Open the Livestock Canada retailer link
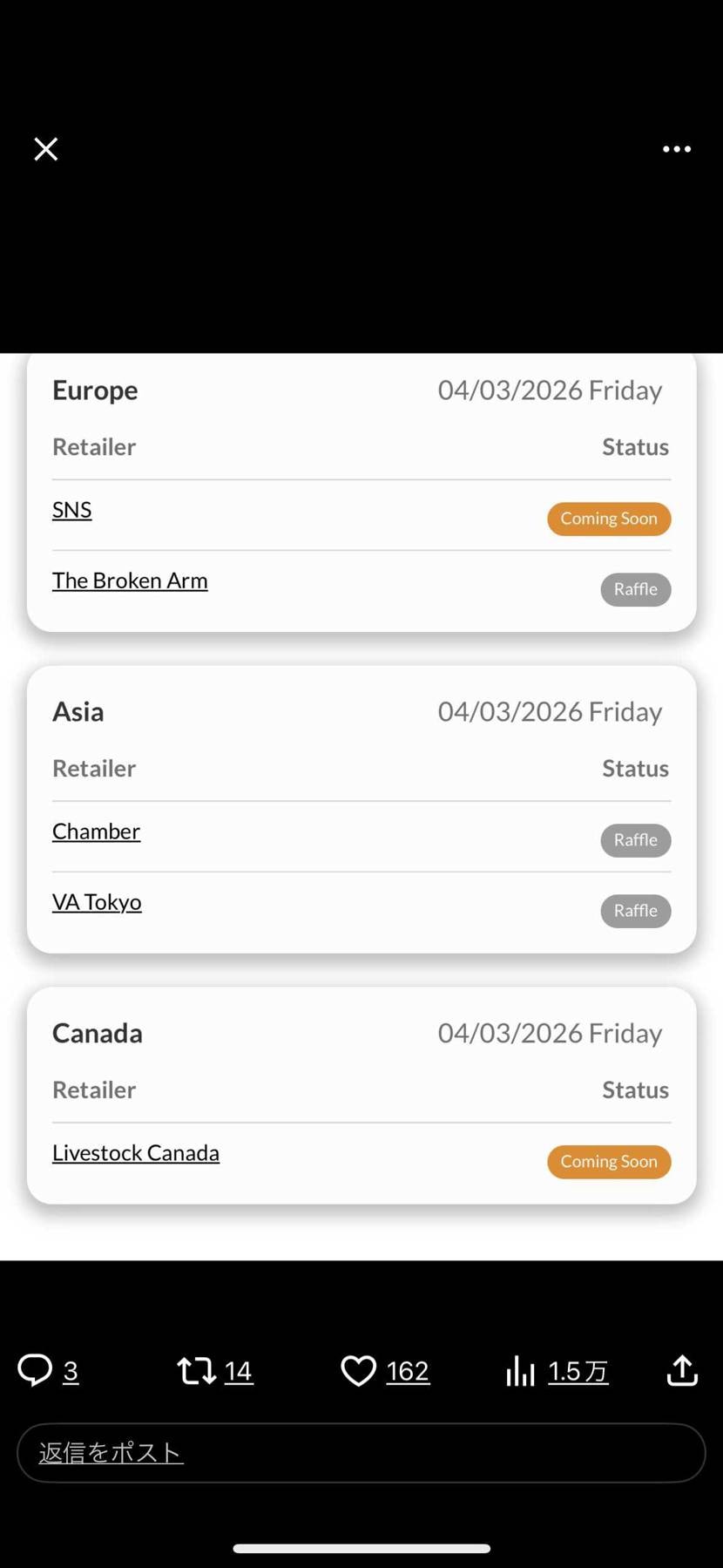This screenshot has width=723, height=1568. click(136, 1153)
